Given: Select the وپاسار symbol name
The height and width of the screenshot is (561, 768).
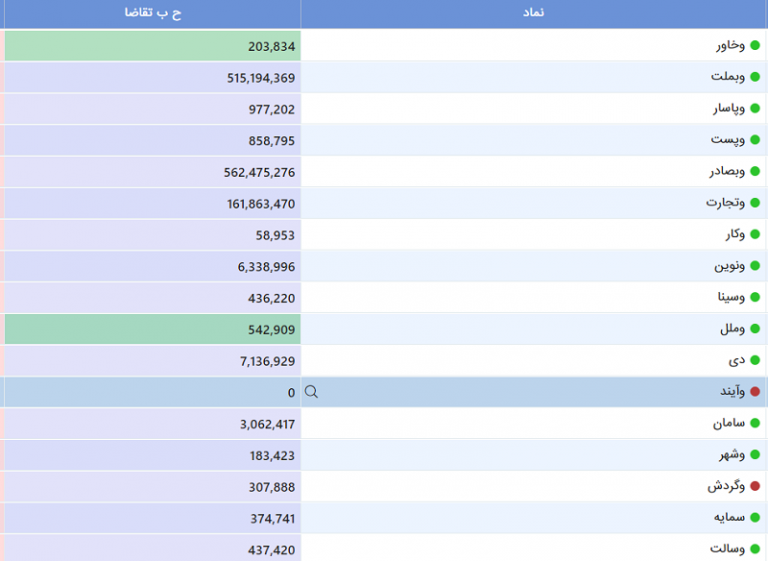Looking at the screenshot, I should (x=729, y=108).
